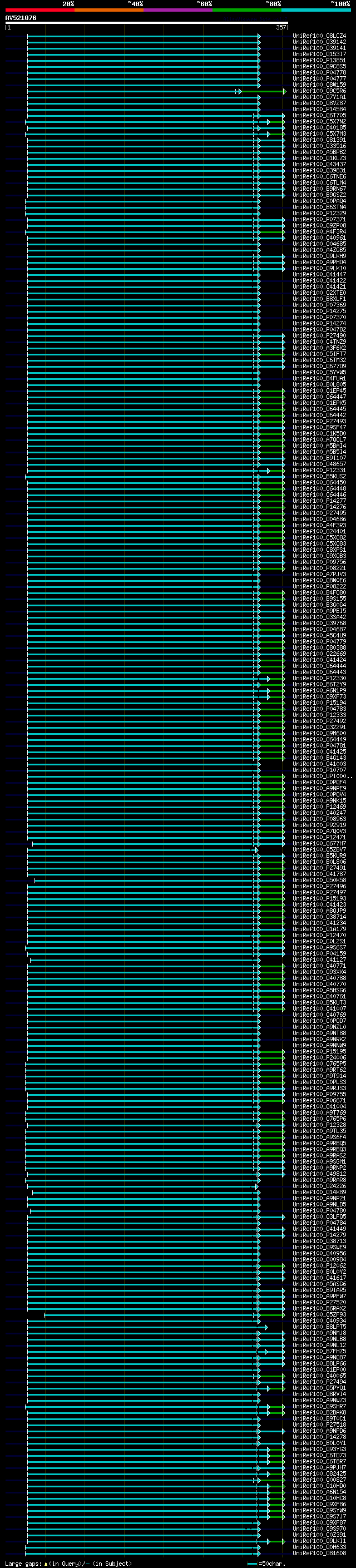The height and width of the screenshot is (1568, 356).
Task: Select hit label UniRef100_Q40961
Action: pos(319,238)
